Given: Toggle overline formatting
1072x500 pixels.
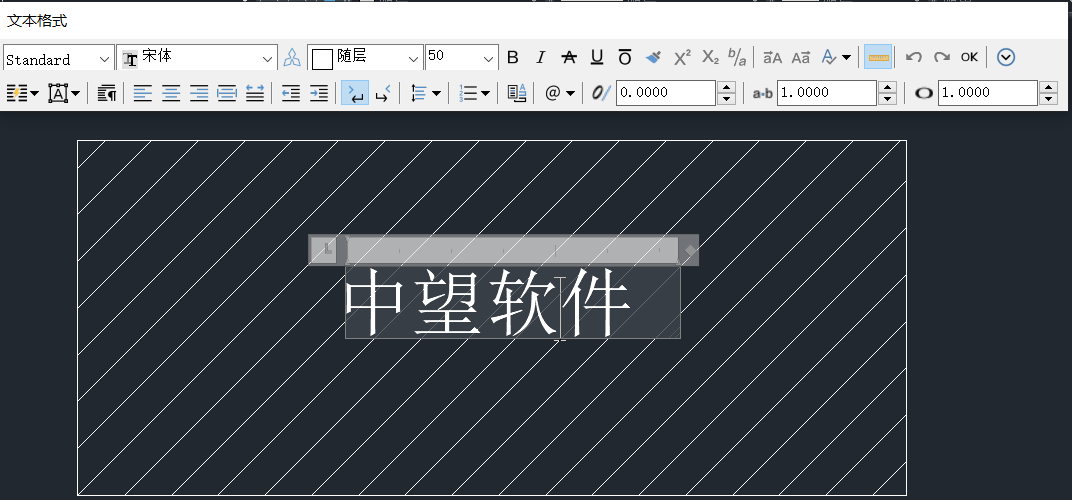Looking at the screenshot, I should [x=624, y=58].
